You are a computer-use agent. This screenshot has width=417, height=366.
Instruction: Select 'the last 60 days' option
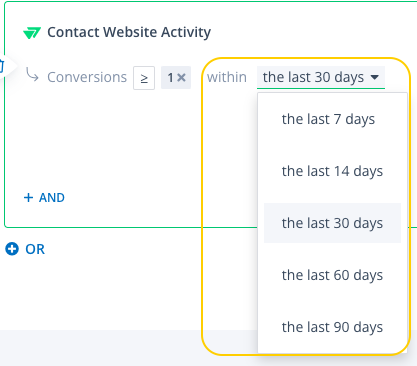(x=332, y=275)
